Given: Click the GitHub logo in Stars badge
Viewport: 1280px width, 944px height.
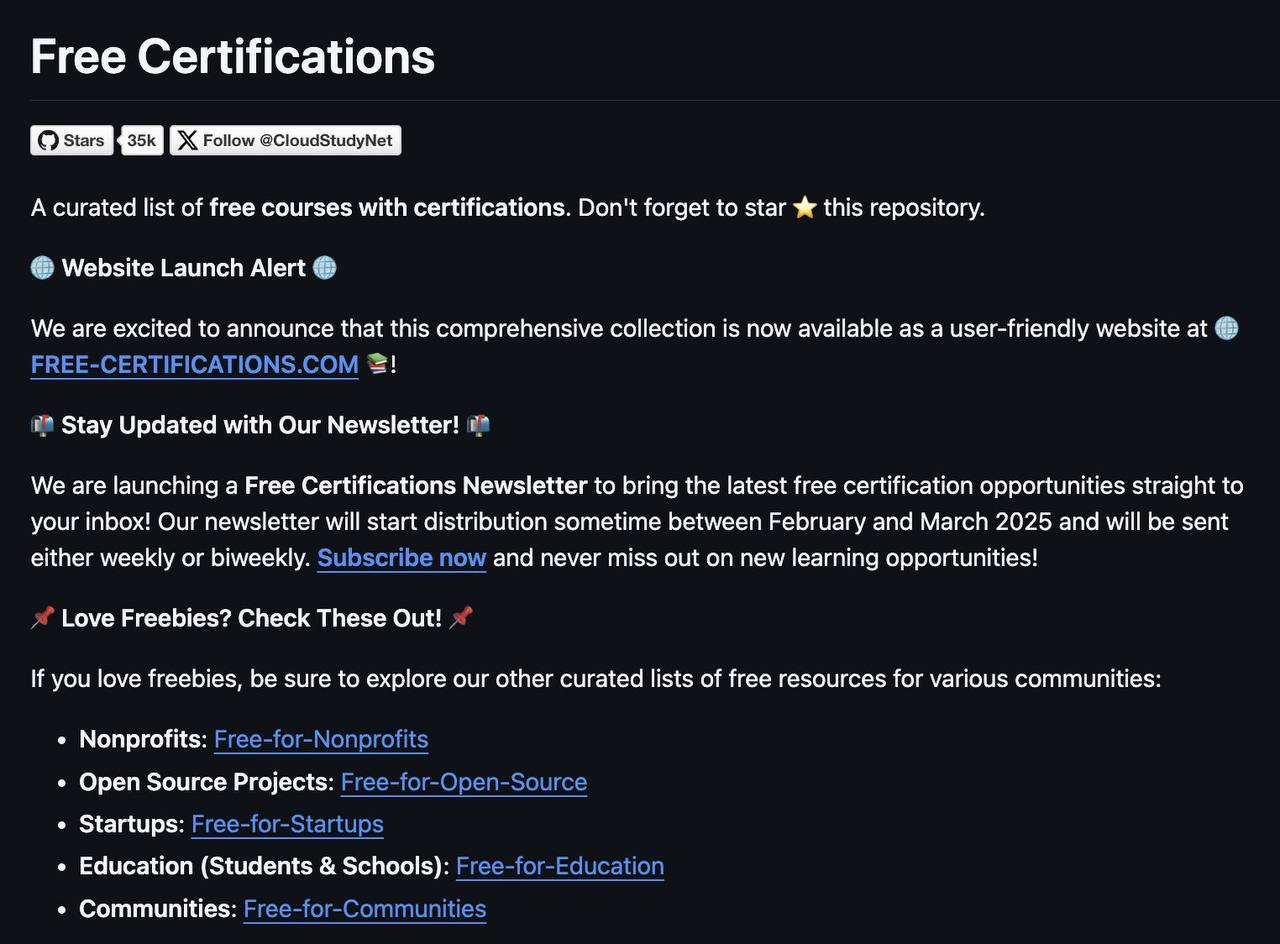Looking at the screenshot, I should (48, 141).
